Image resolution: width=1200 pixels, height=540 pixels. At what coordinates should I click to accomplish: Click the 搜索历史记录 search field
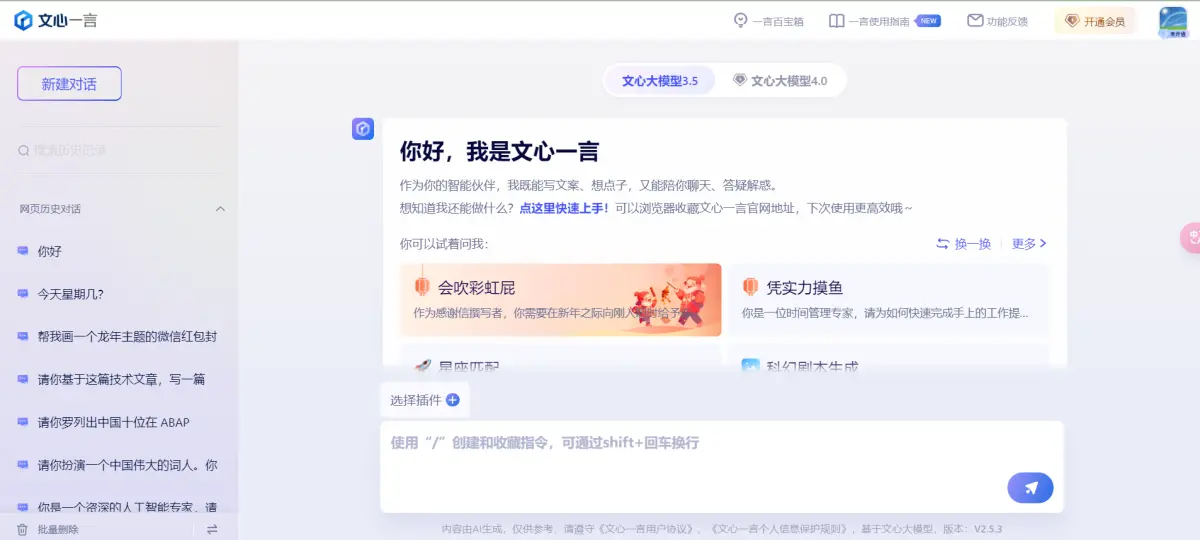click(x=120, y=151)
